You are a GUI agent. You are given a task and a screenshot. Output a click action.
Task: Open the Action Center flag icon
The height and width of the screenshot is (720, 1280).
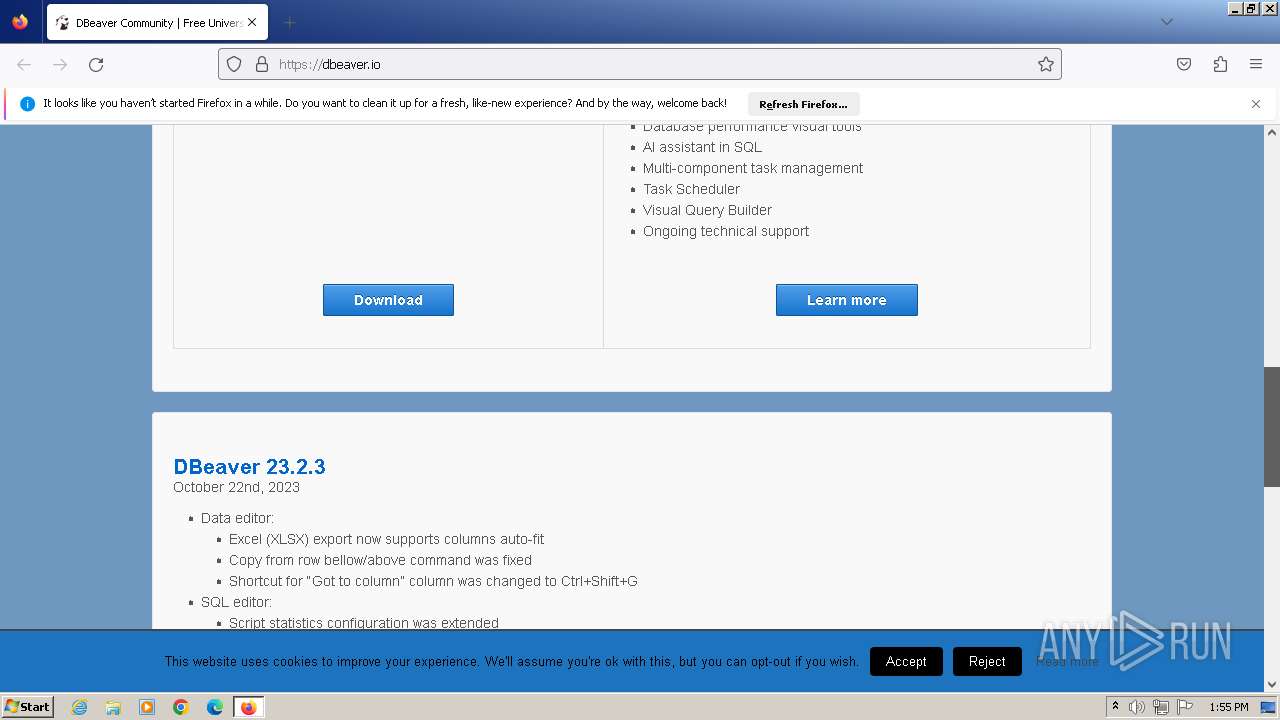tap(1185, 707)
